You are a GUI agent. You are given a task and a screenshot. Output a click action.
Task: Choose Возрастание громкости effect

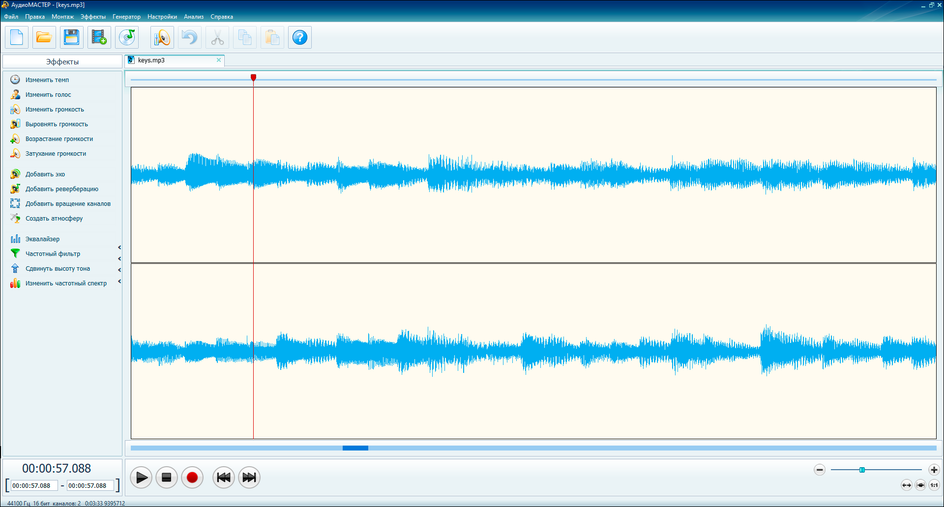pyautogui.click(x=59, y=138)
